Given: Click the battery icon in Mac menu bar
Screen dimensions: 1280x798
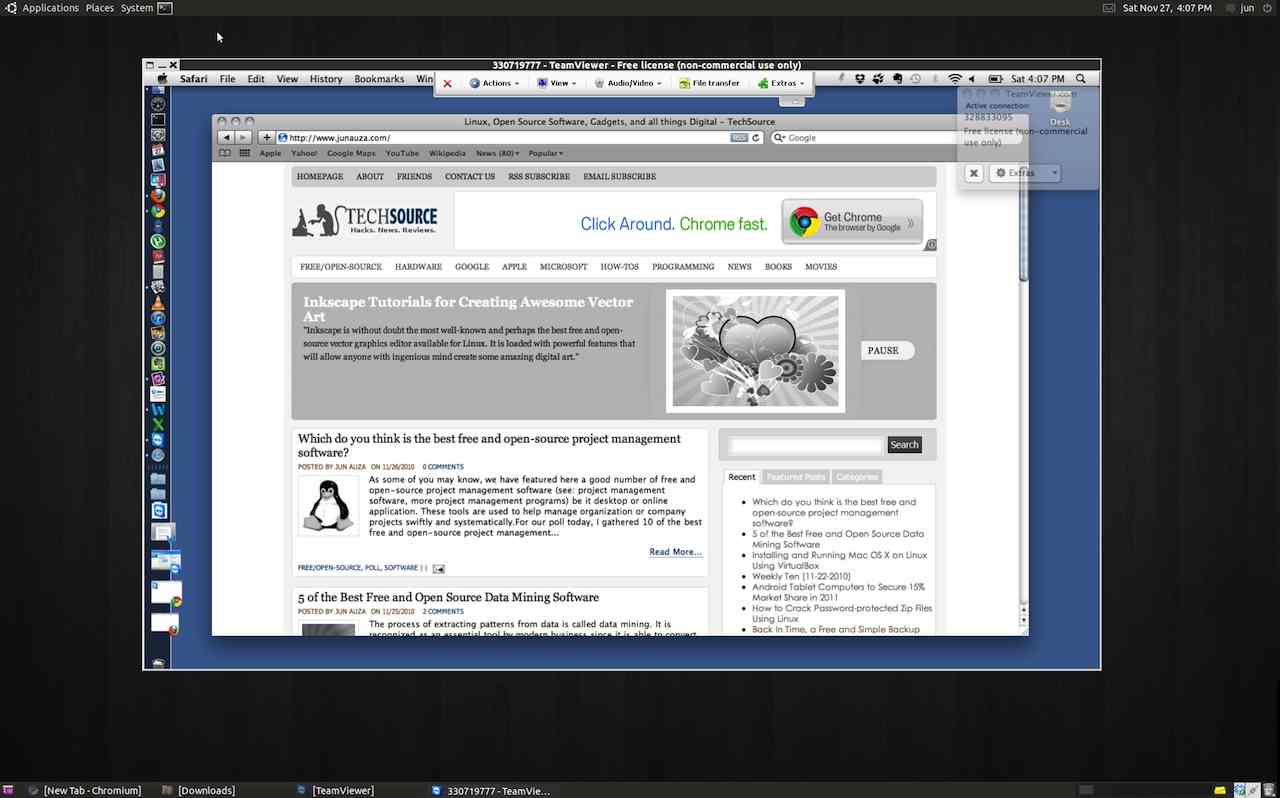Looking at the screenshot, I should coord(995,79).
